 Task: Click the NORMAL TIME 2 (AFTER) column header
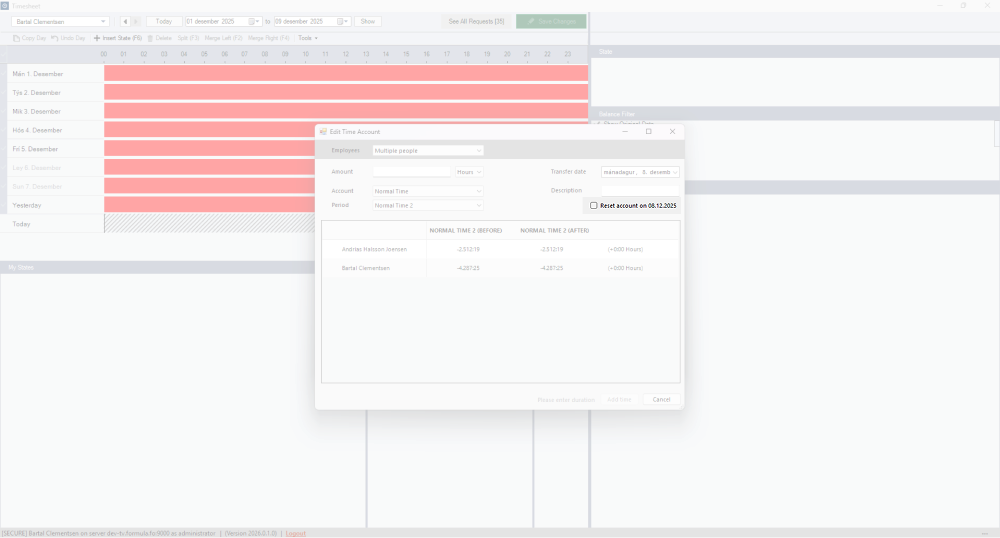555,231
